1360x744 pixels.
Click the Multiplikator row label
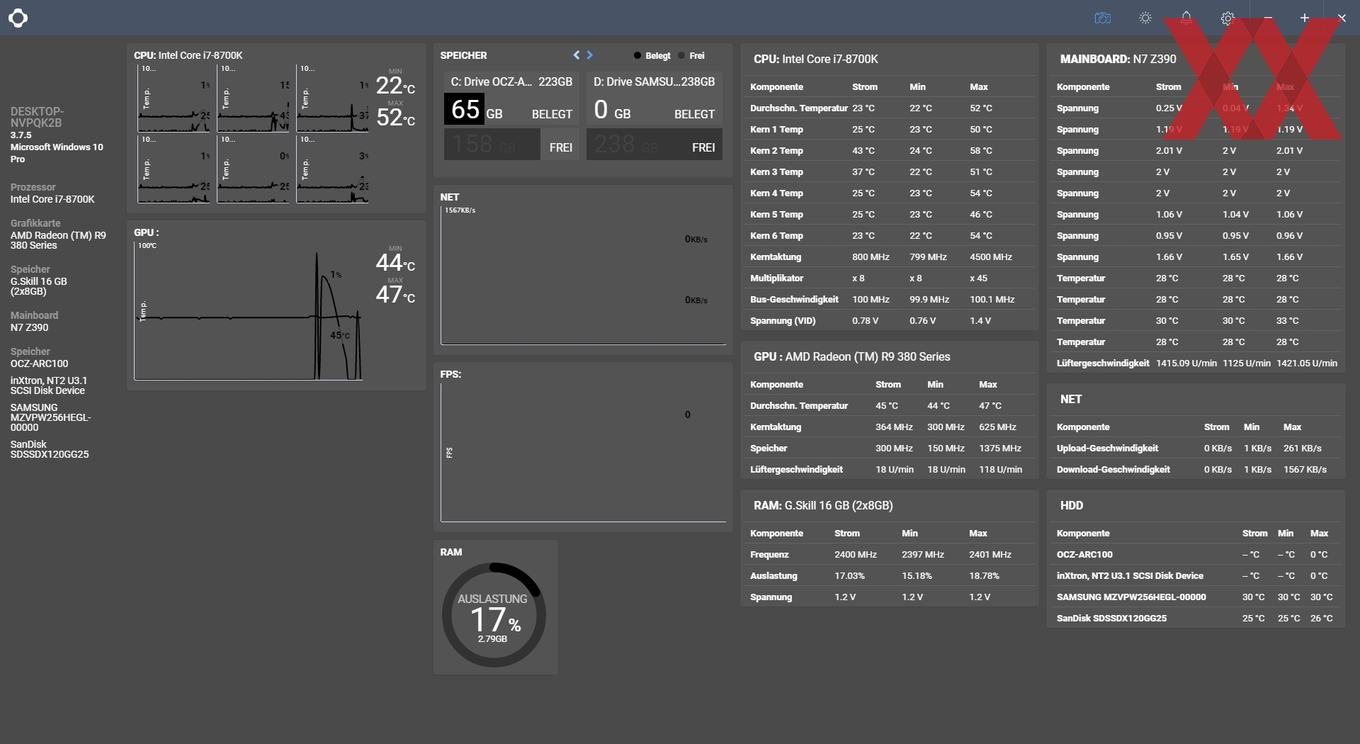pyautogui.click(x=776, y=278)
